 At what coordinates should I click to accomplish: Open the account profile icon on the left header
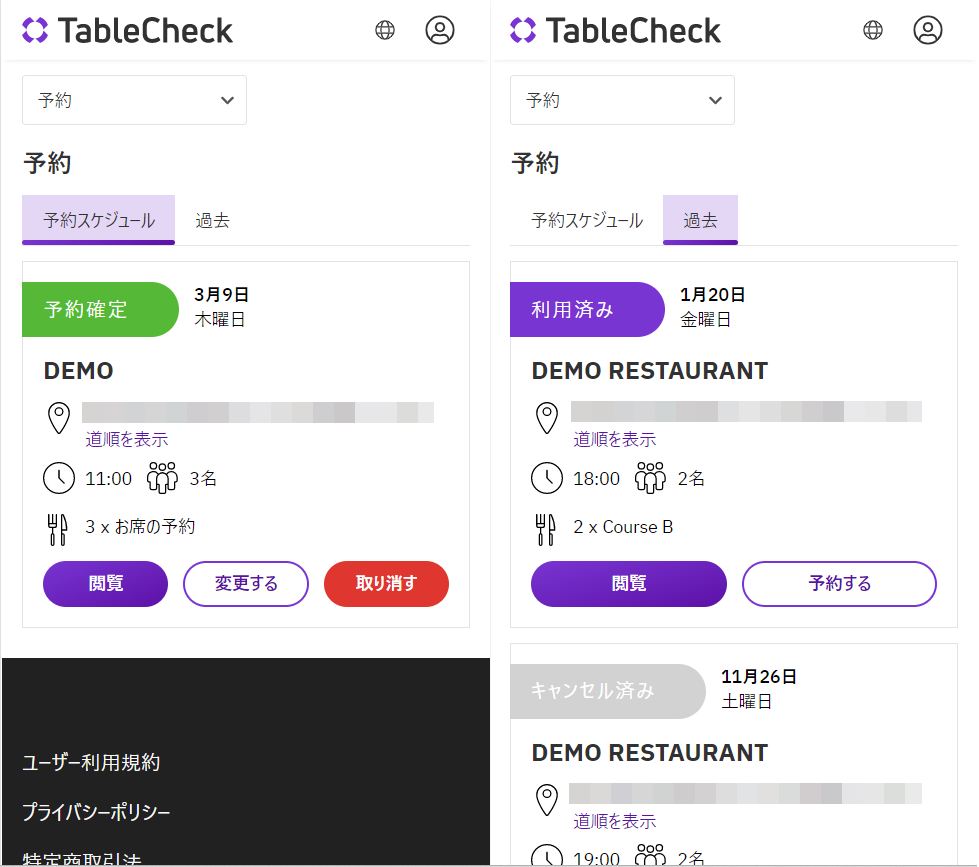click(x=440, y=30)
